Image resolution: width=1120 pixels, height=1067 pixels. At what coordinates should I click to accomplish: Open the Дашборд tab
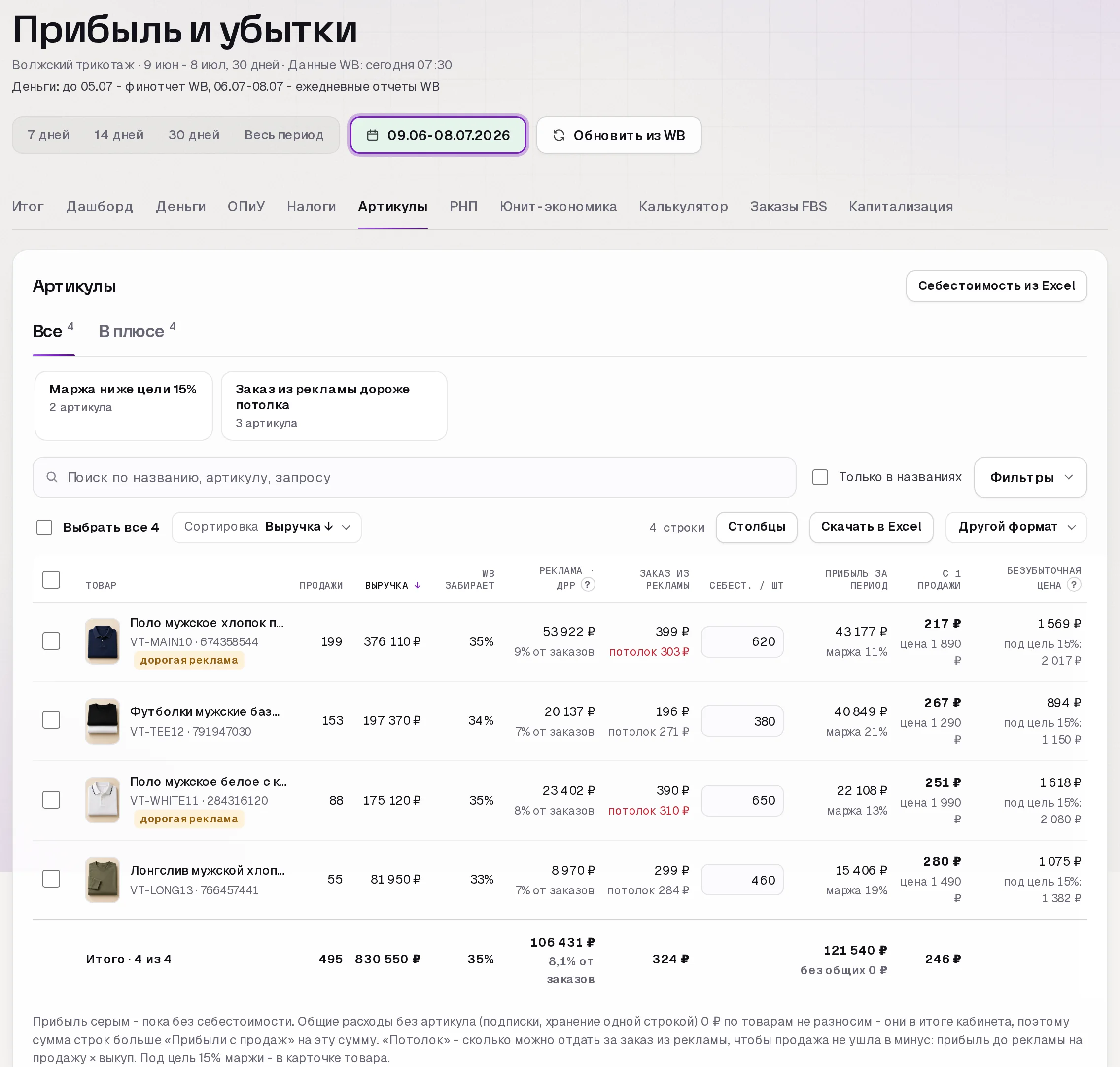100,207
